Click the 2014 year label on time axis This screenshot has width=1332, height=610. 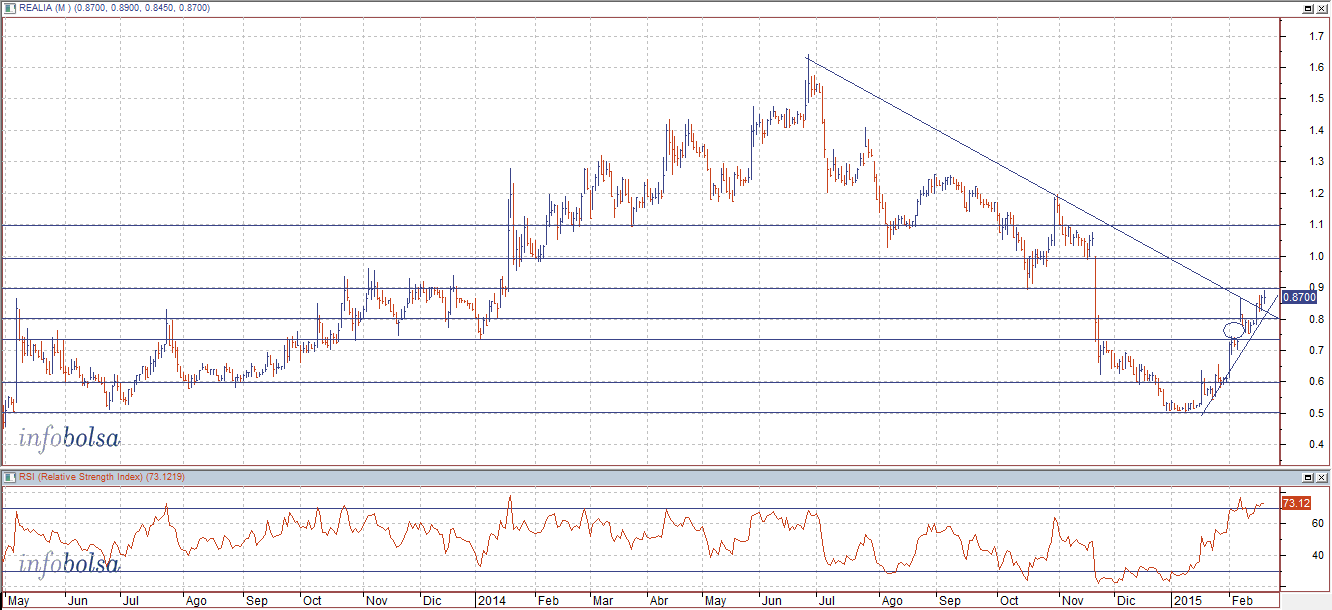point(492,601)
